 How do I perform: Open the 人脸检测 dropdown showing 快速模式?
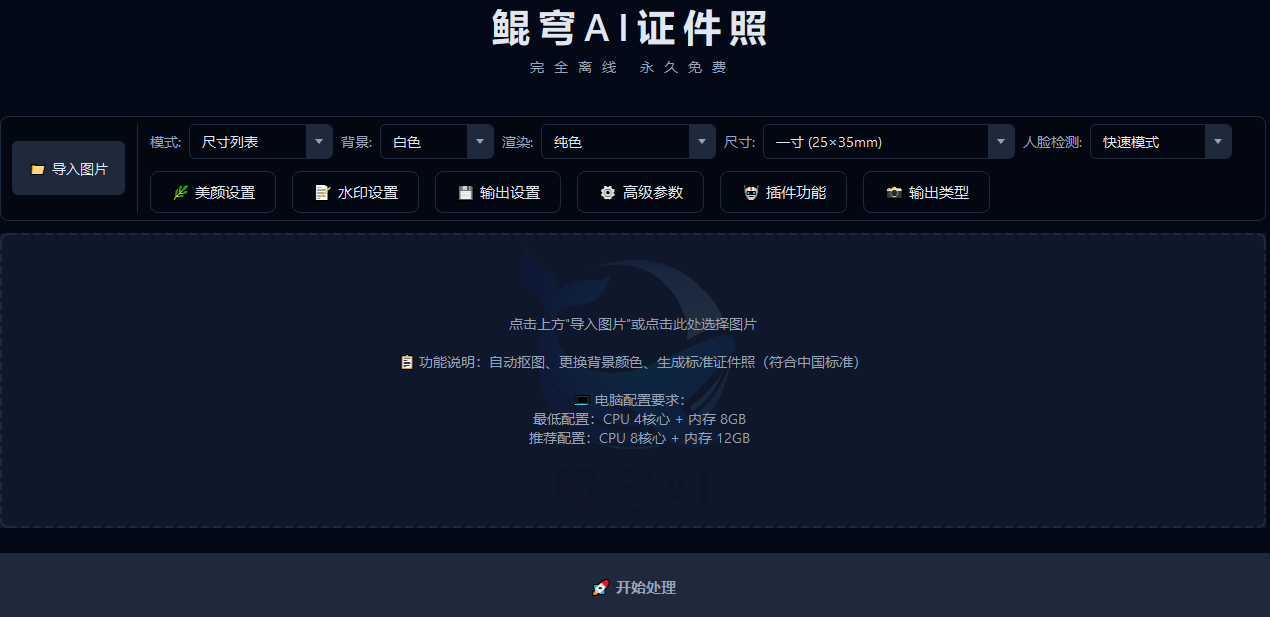click(1160, 142)
